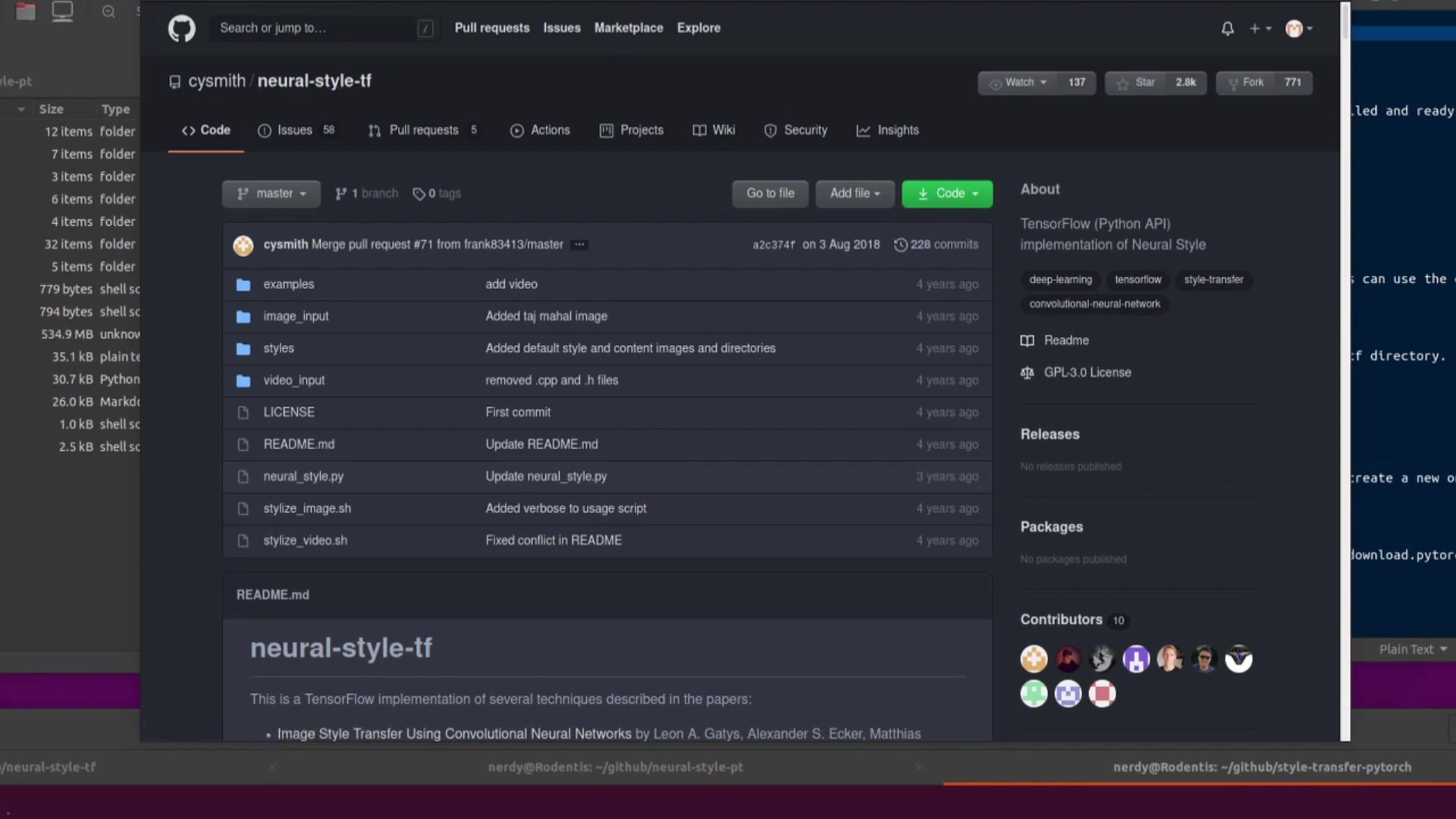Click the deep-learning topic tag
This screenshot has height=819, width=1456.
pos(1060,280)
